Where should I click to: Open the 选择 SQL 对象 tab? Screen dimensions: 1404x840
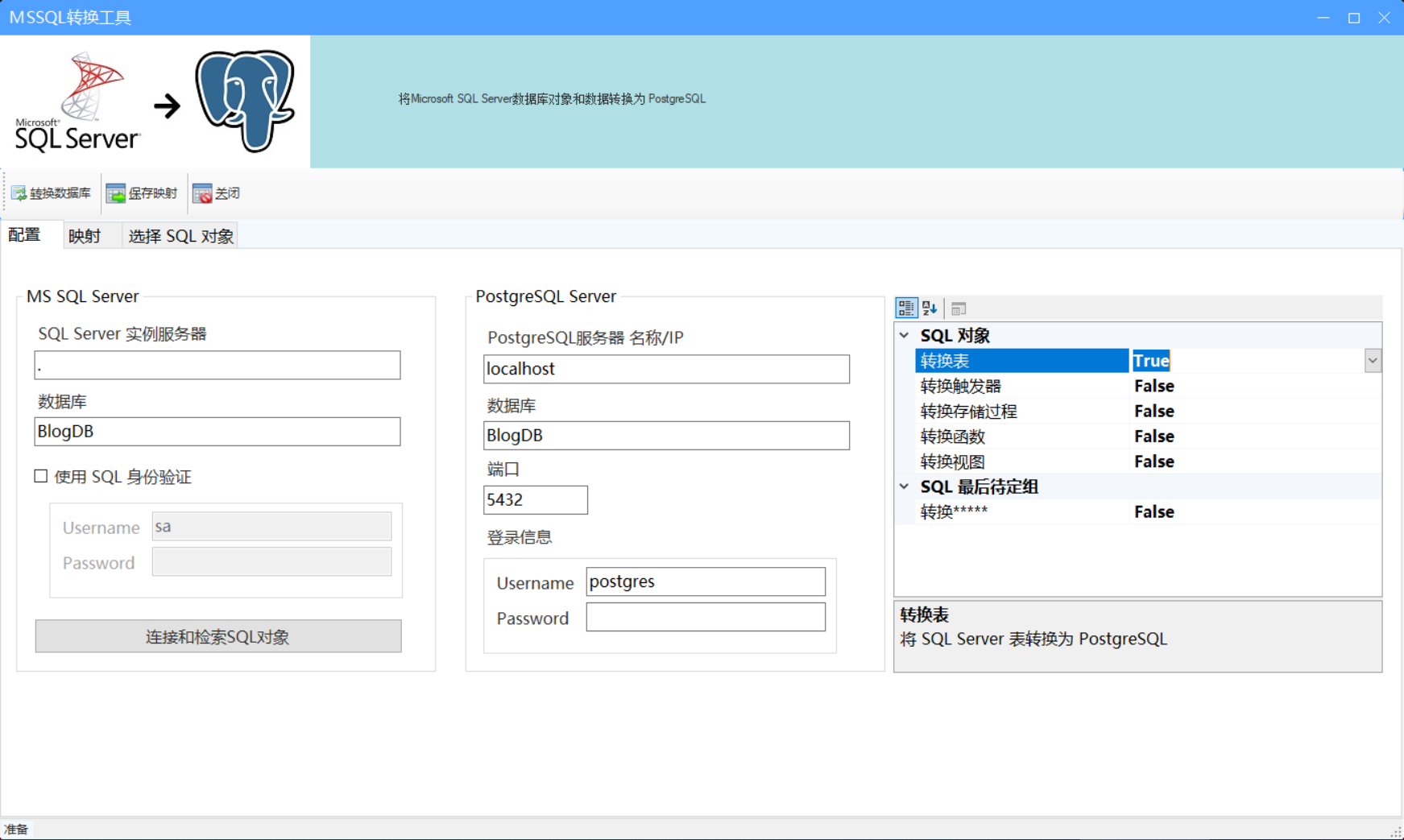tap(180, 236)
